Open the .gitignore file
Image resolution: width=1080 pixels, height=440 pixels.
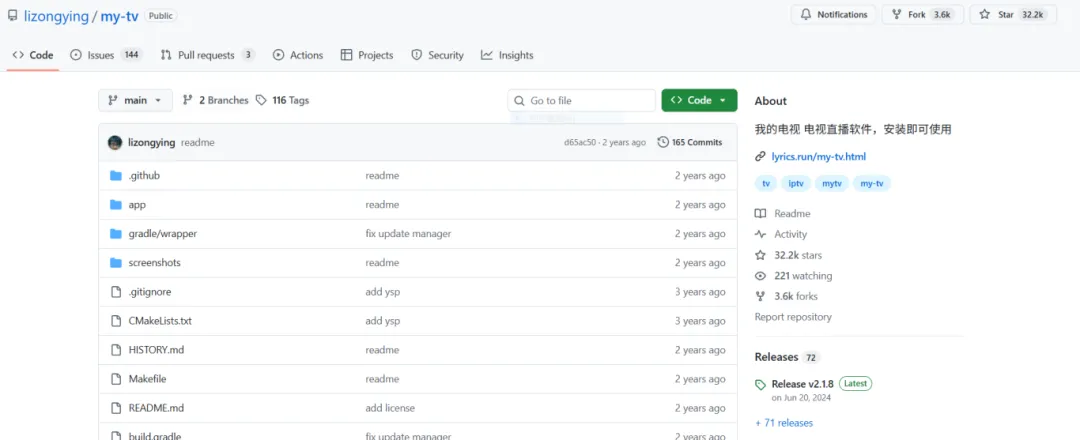tap(149, 292)
